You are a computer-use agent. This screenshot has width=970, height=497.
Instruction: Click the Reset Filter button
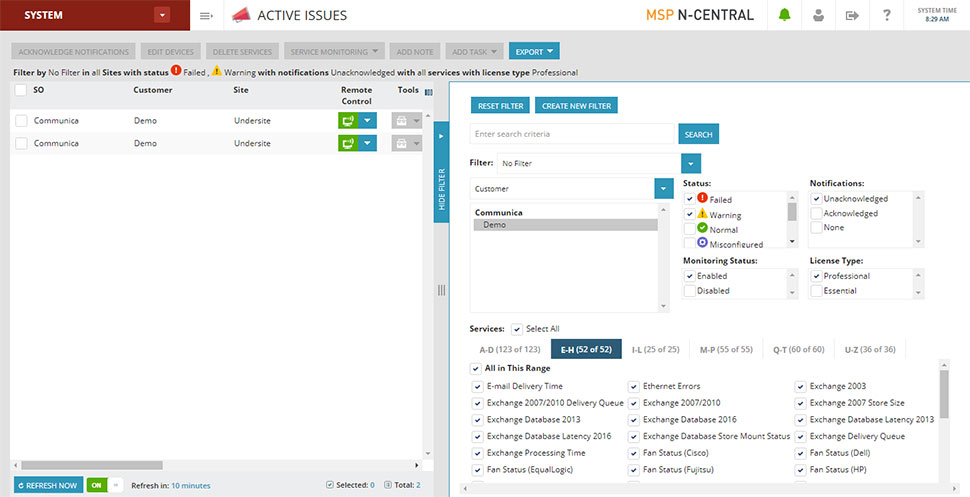pos(500,106)
